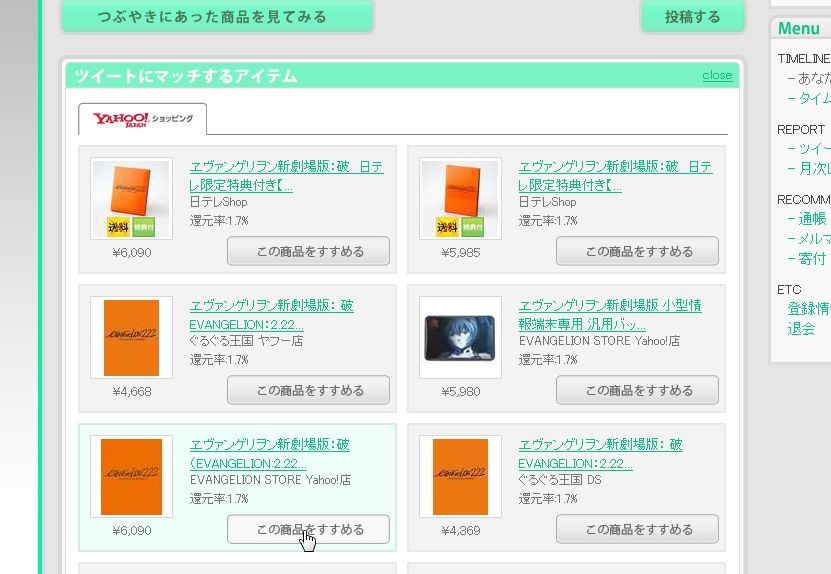
Task: Recommend the ¥5,980 EVANGELION STORE item
Action: [x=638, y=390]
